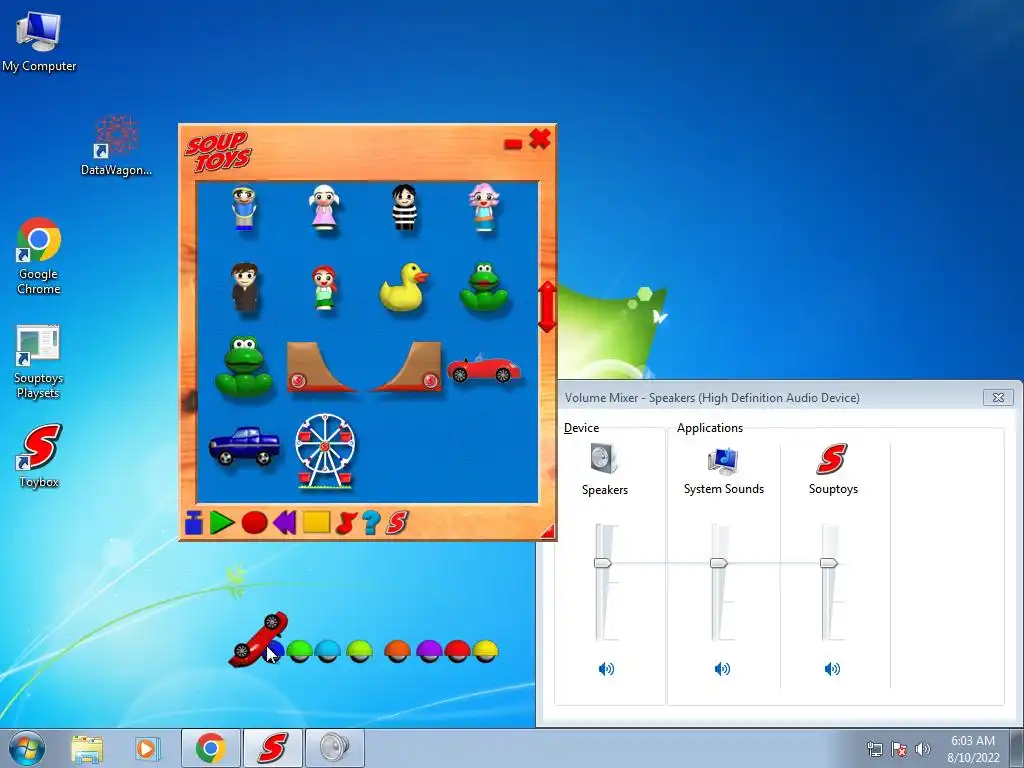The height and width of the screenshot is (768, 1024).
Task: Select the yellow rubber duck toy
Action: (404, 287)
